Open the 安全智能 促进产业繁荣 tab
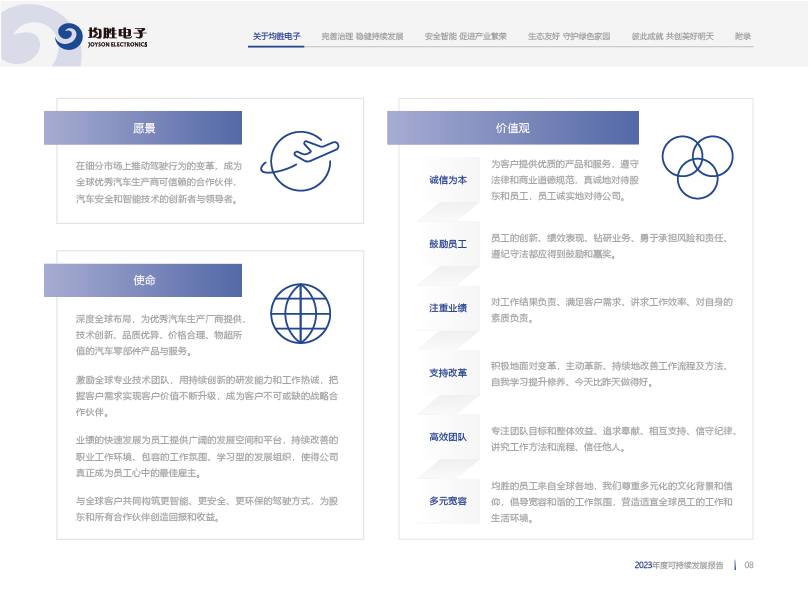809x596 pixels. coord(465,36)
